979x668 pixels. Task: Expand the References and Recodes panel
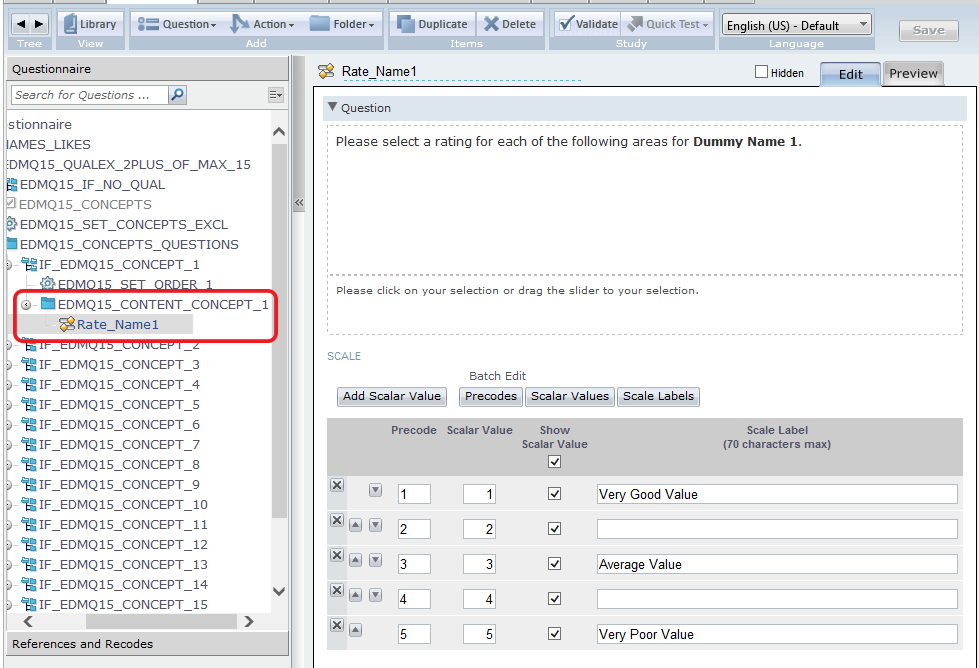pyautogui.click(x=147, y=644)
